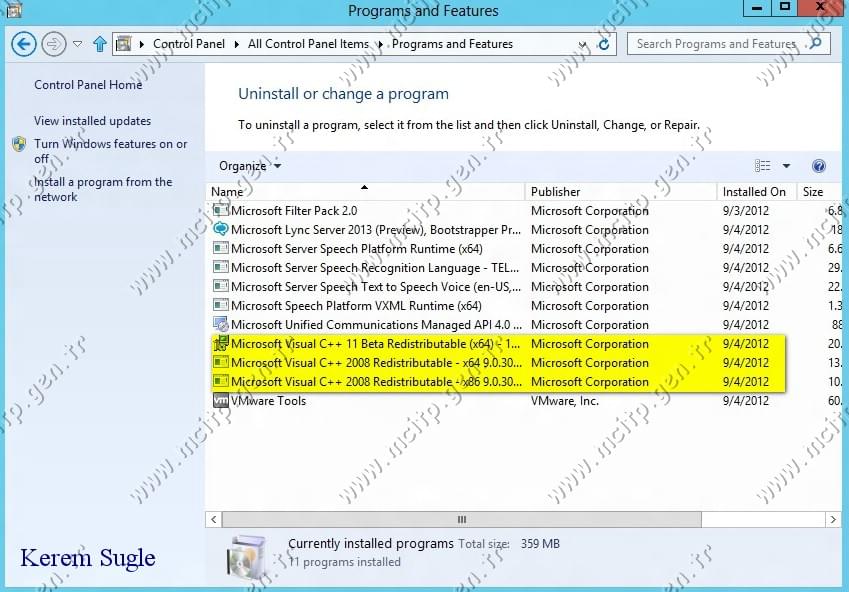Click shield icon beside Windows features
849x592 pixels.
(x=19, y=144)
